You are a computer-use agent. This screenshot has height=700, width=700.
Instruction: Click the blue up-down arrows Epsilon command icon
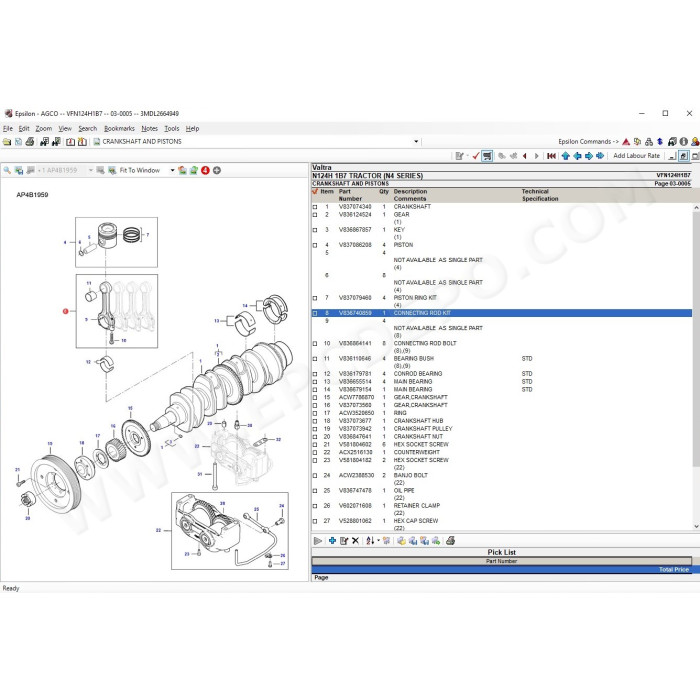(x=660, y=142)
